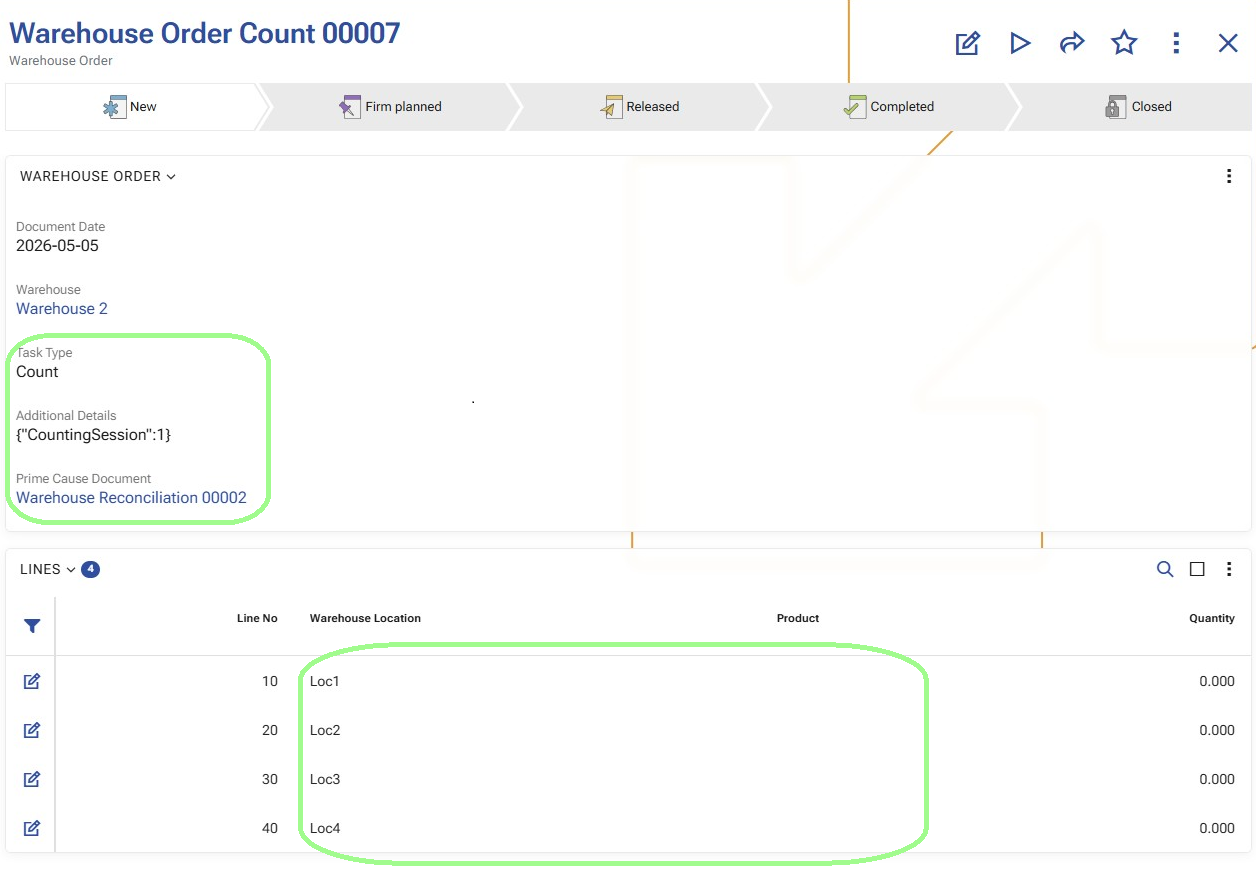
Task: Click quantity 0.000 in Loc4 row
Action: click(x=1217, y=828)
